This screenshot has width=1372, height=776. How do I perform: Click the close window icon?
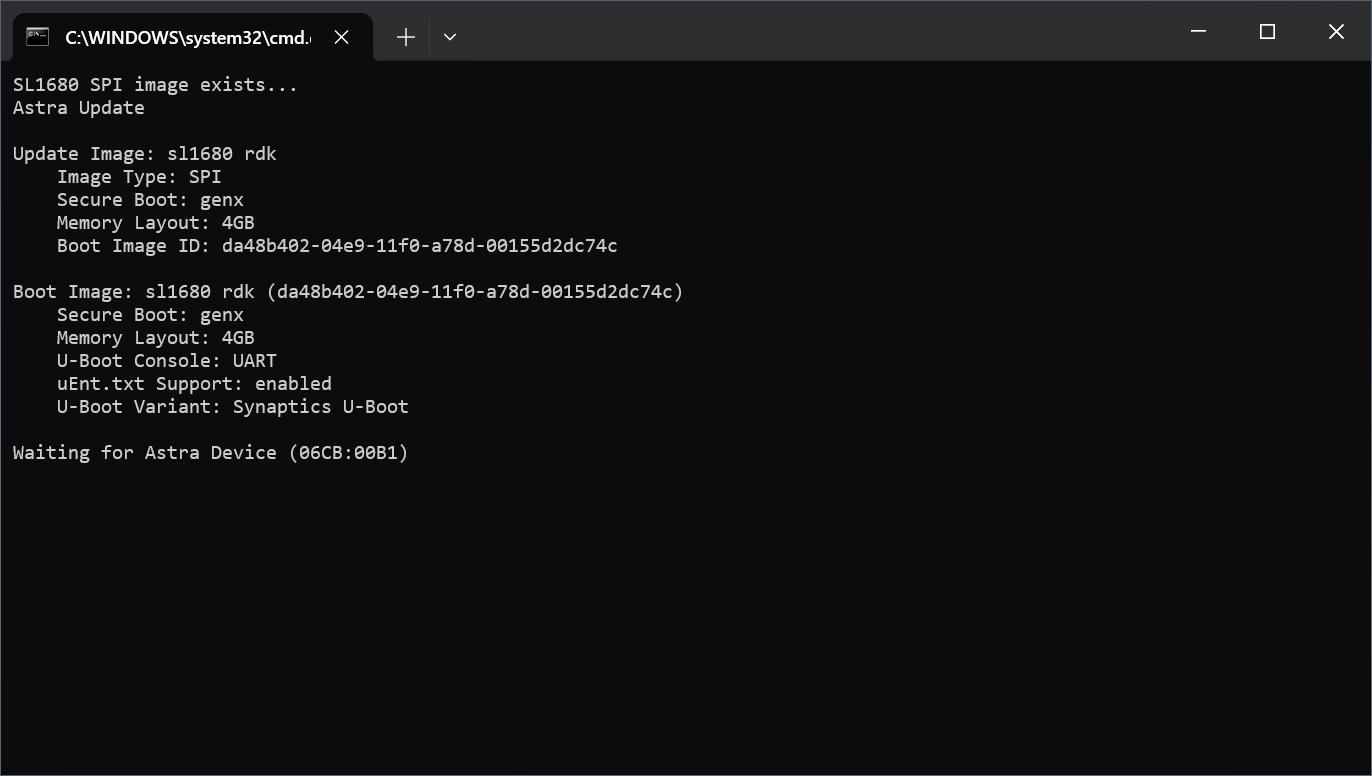coord(1336,31)
